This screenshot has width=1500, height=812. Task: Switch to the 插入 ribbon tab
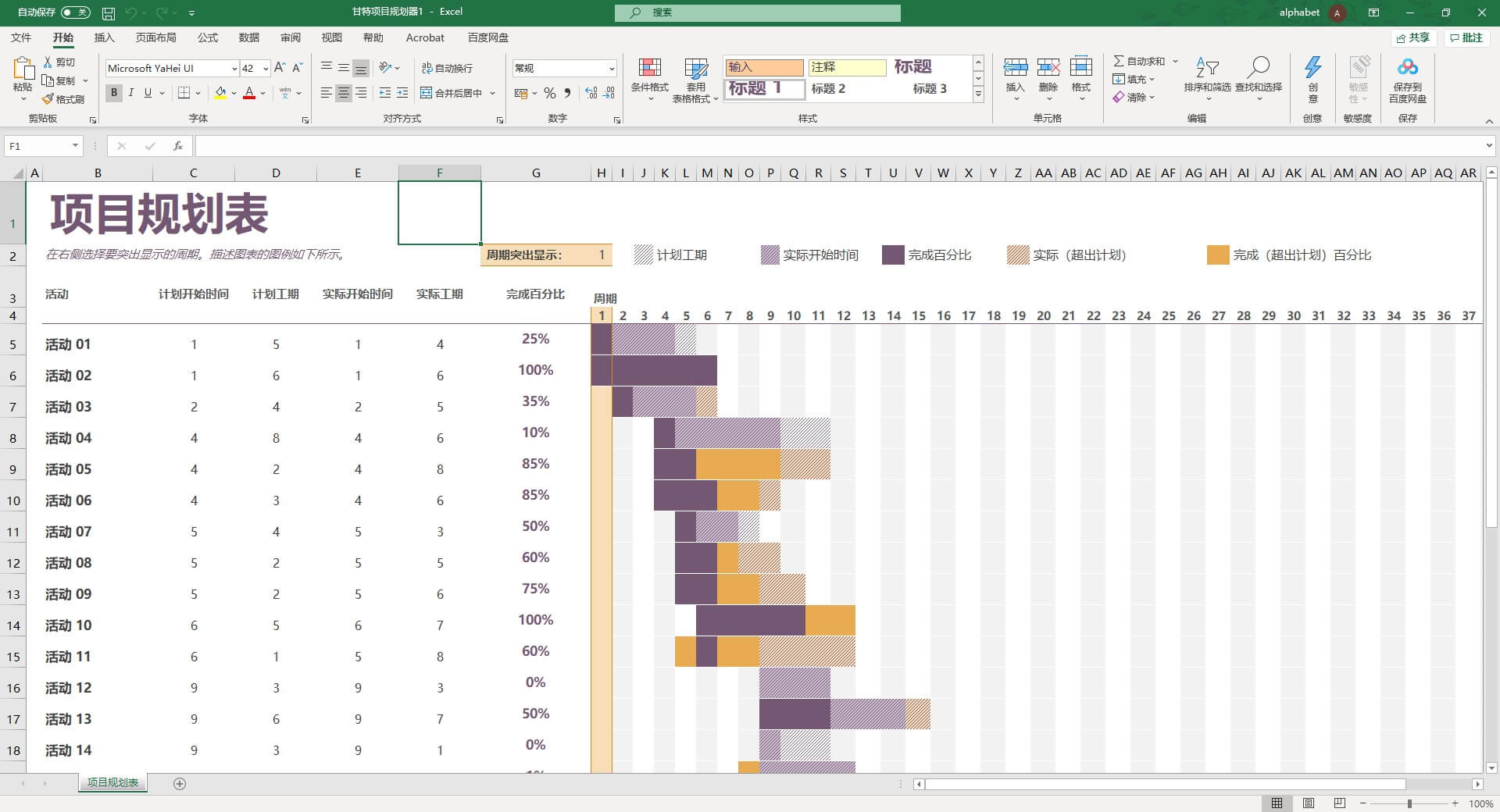click(x=105, y=37)
